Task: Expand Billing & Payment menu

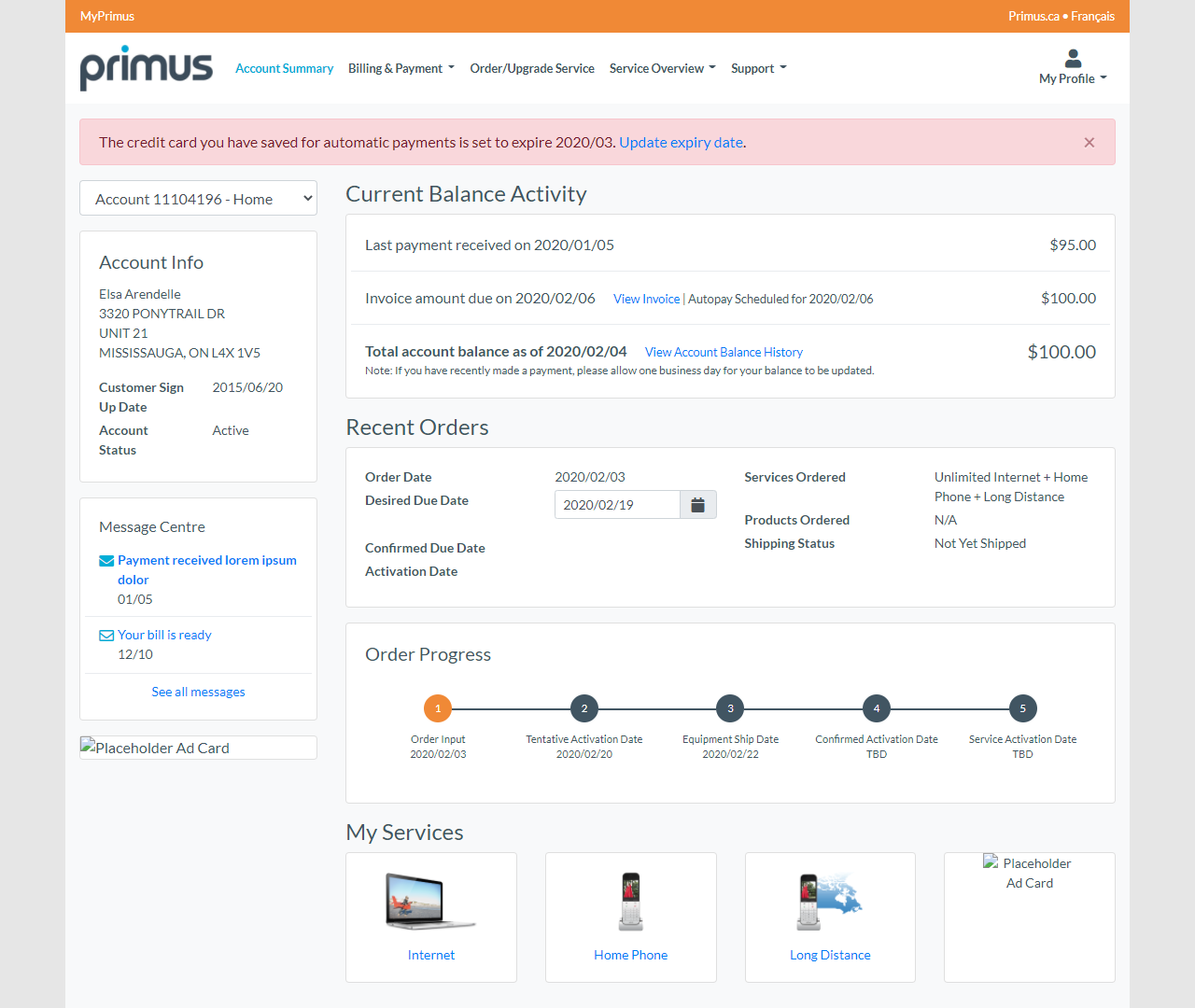Action: point(401,68)
